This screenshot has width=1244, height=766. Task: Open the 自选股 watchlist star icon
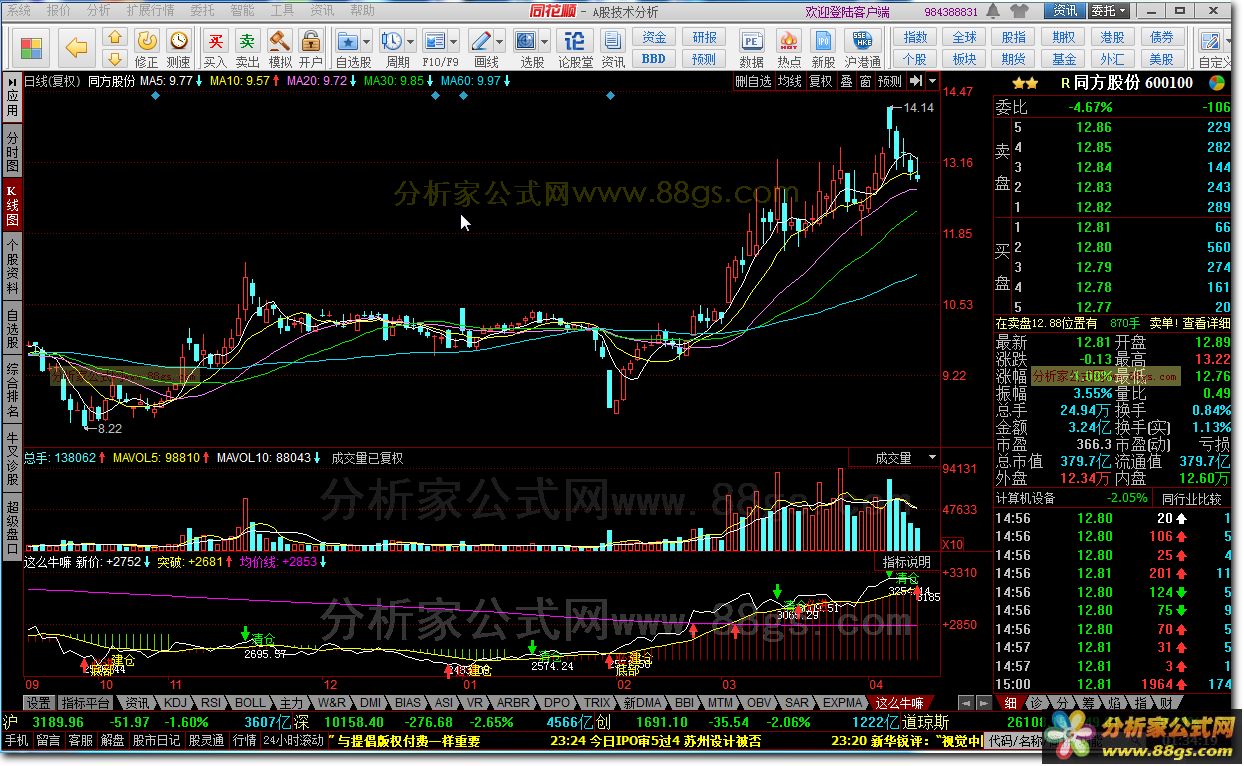pyautogui.click(x=348, y=41)
